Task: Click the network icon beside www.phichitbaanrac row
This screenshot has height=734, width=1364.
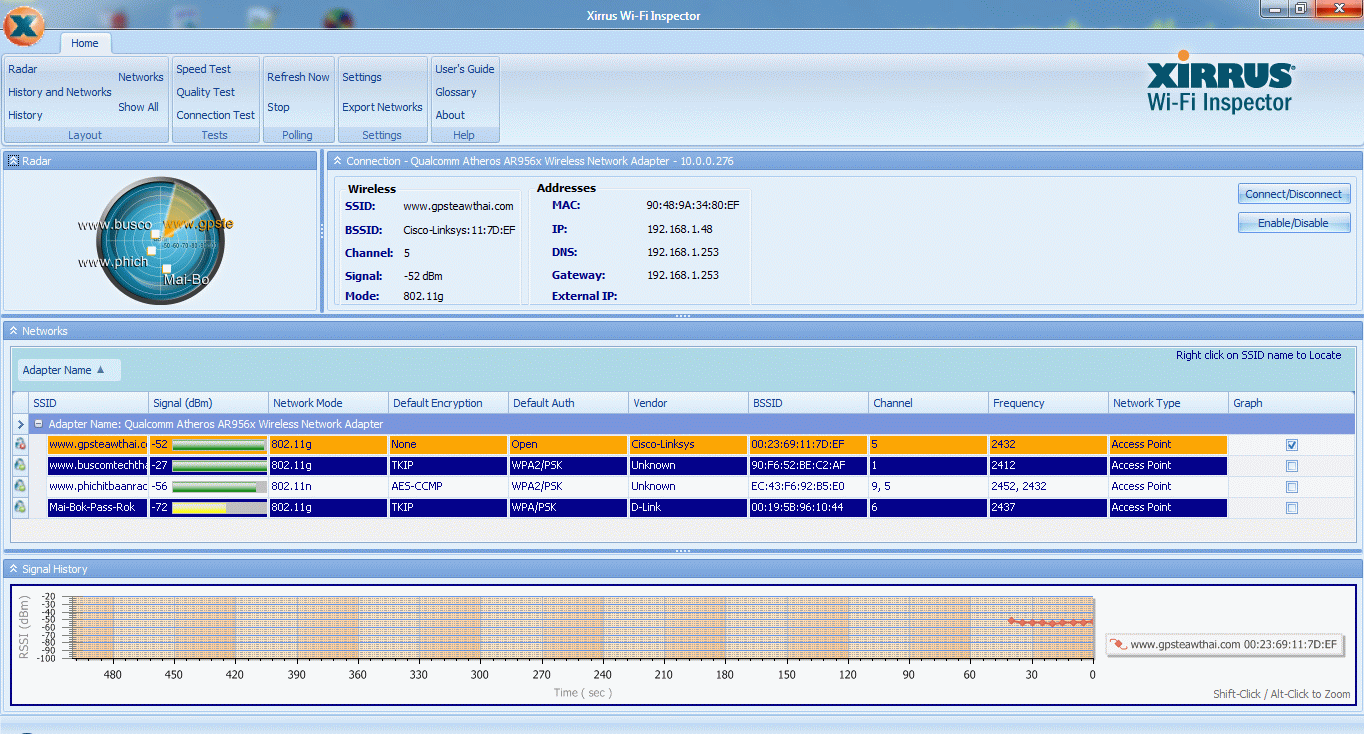Action: [x=20, y=486]
